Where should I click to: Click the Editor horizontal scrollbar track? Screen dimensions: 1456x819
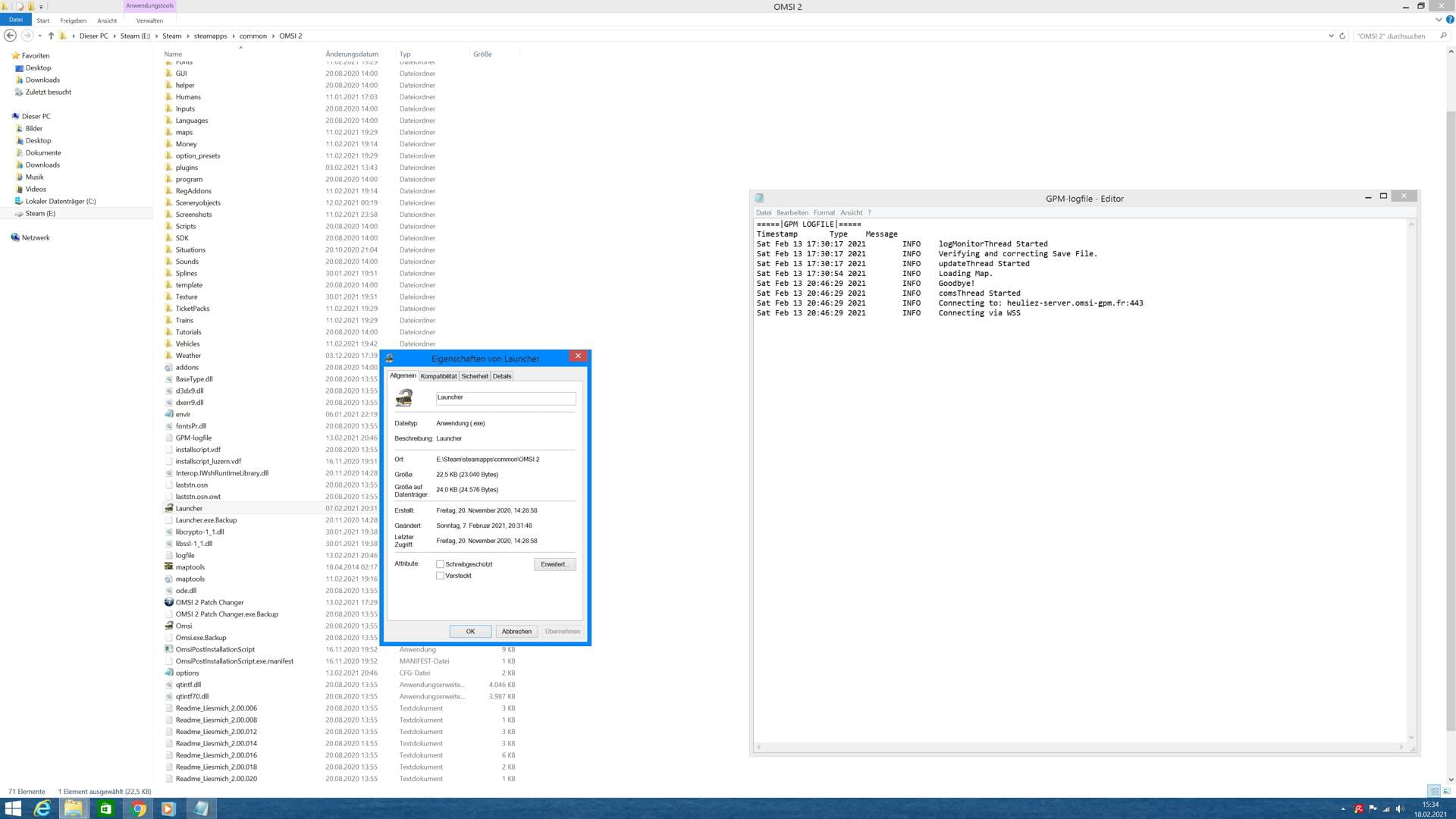tap(1079, 747)
